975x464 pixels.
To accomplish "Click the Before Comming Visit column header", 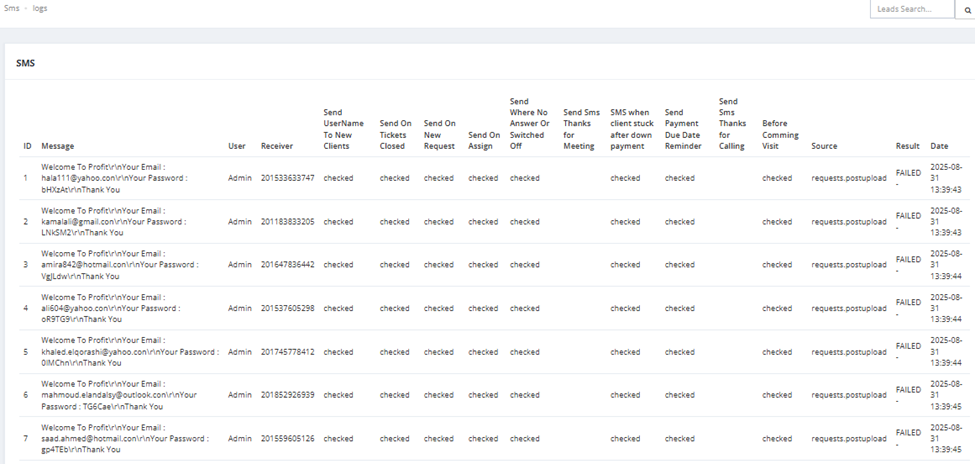I will pyautogui.click(x=780, y=135).
